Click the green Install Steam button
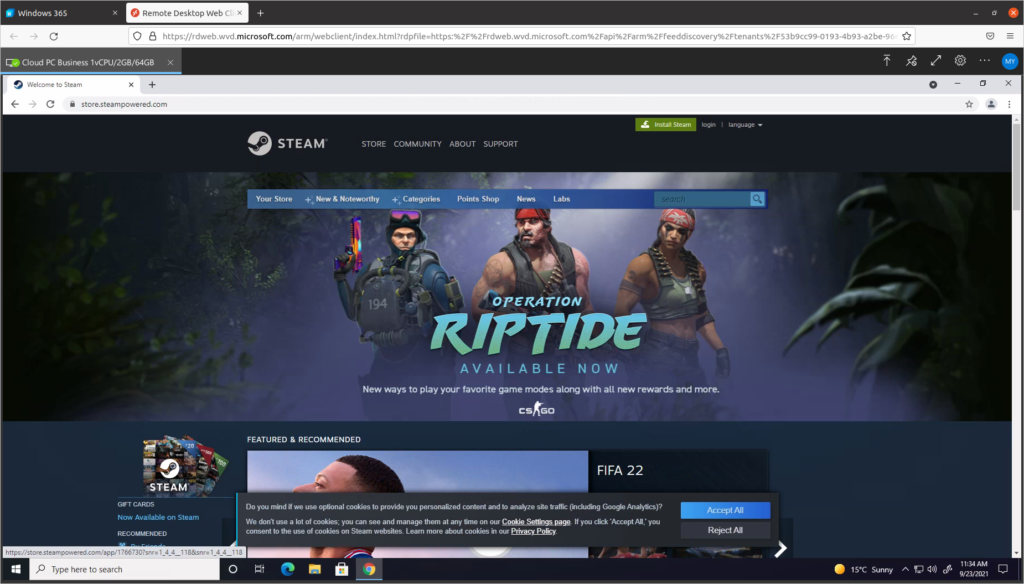1024x584 pixels. click(665, 125)
